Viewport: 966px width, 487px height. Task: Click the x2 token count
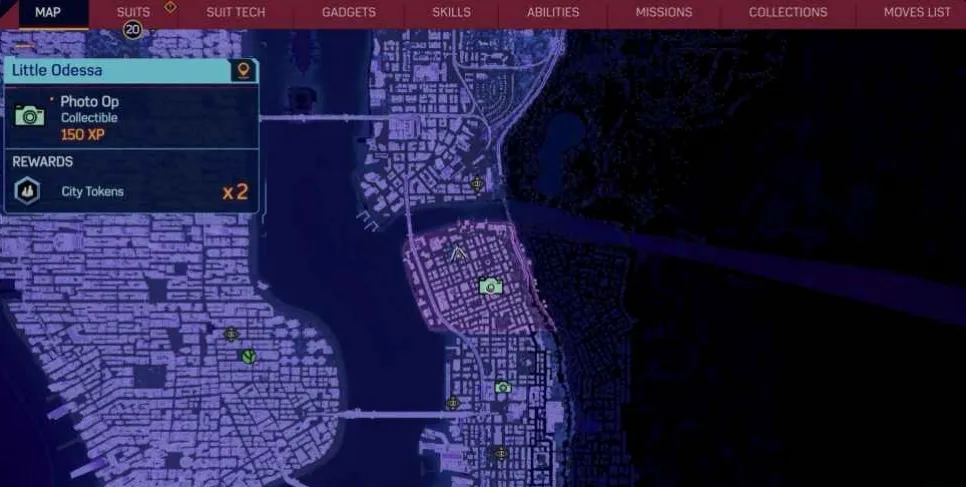pyautogui.click(x=235, y=192)
